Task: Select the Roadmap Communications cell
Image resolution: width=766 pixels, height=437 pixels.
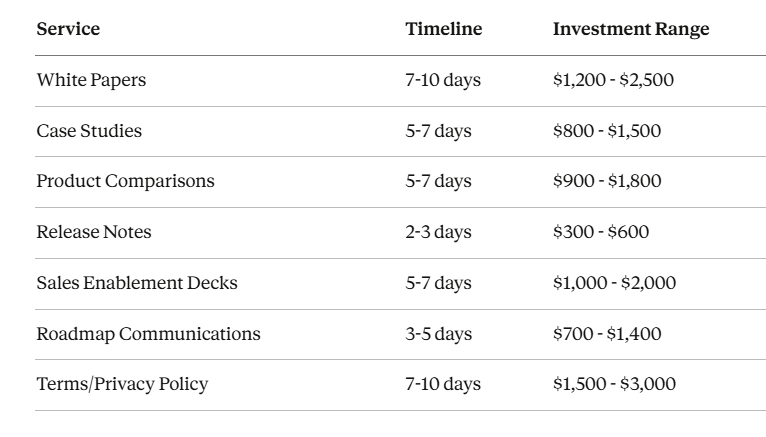Action: click(148, 334)
